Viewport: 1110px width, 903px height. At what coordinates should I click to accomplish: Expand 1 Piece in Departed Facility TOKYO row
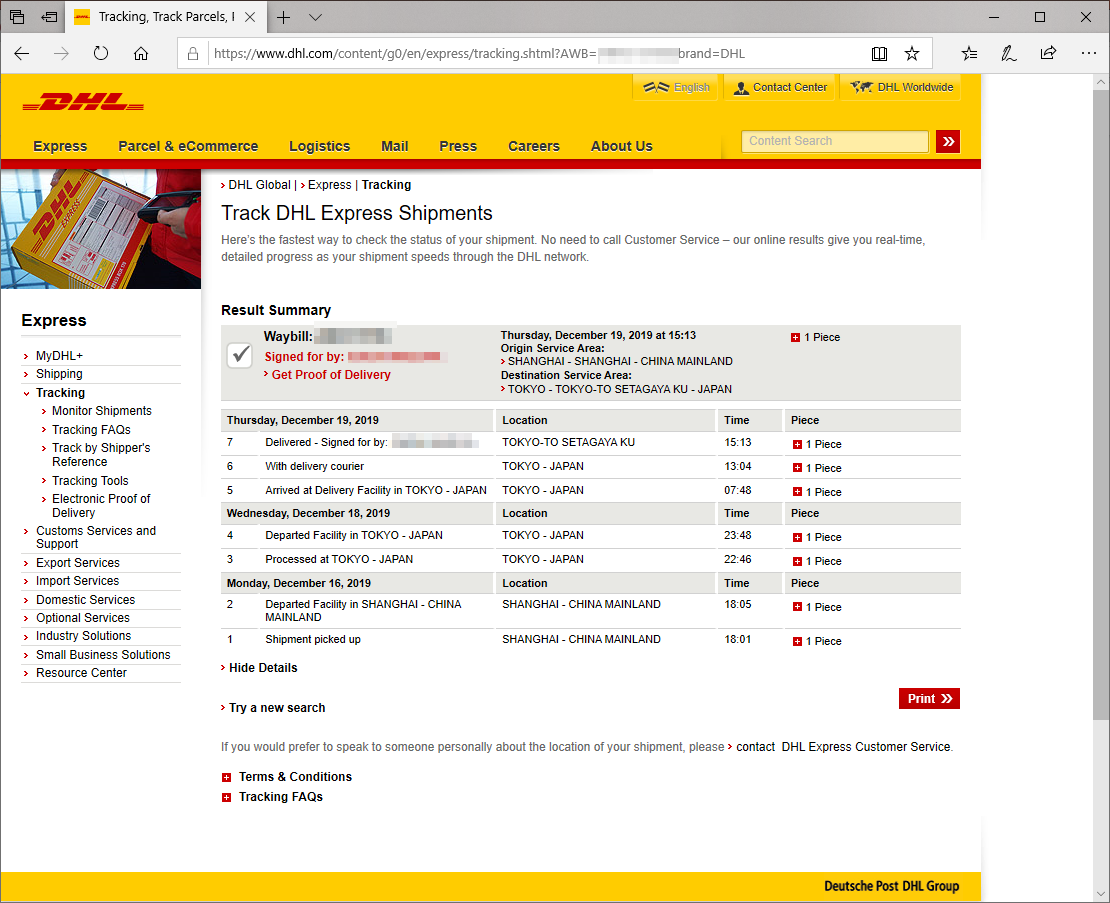pyautogui.click(x=797, y=538)
